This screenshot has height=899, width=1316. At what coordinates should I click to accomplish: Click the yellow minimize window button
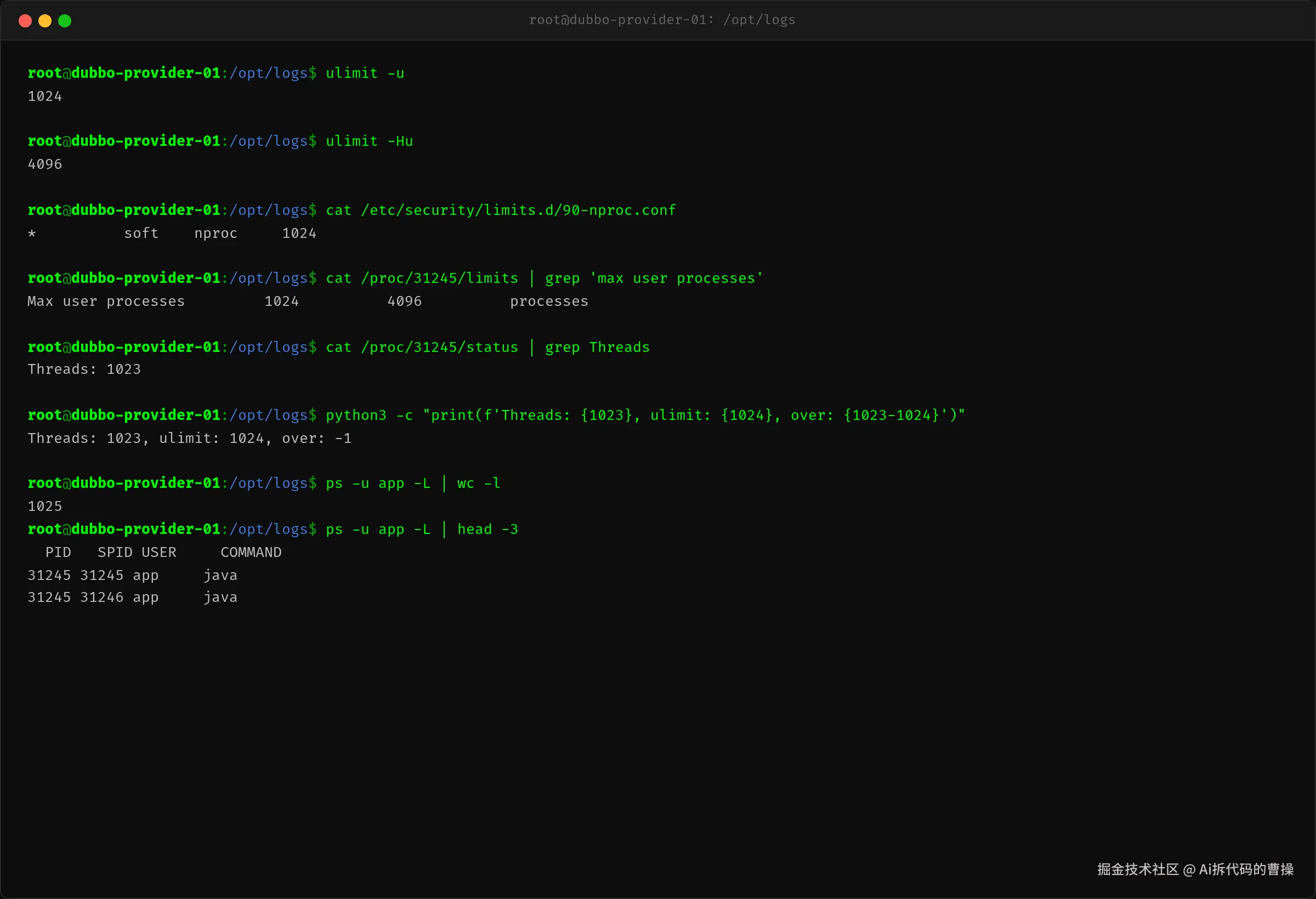pos(45,21)
